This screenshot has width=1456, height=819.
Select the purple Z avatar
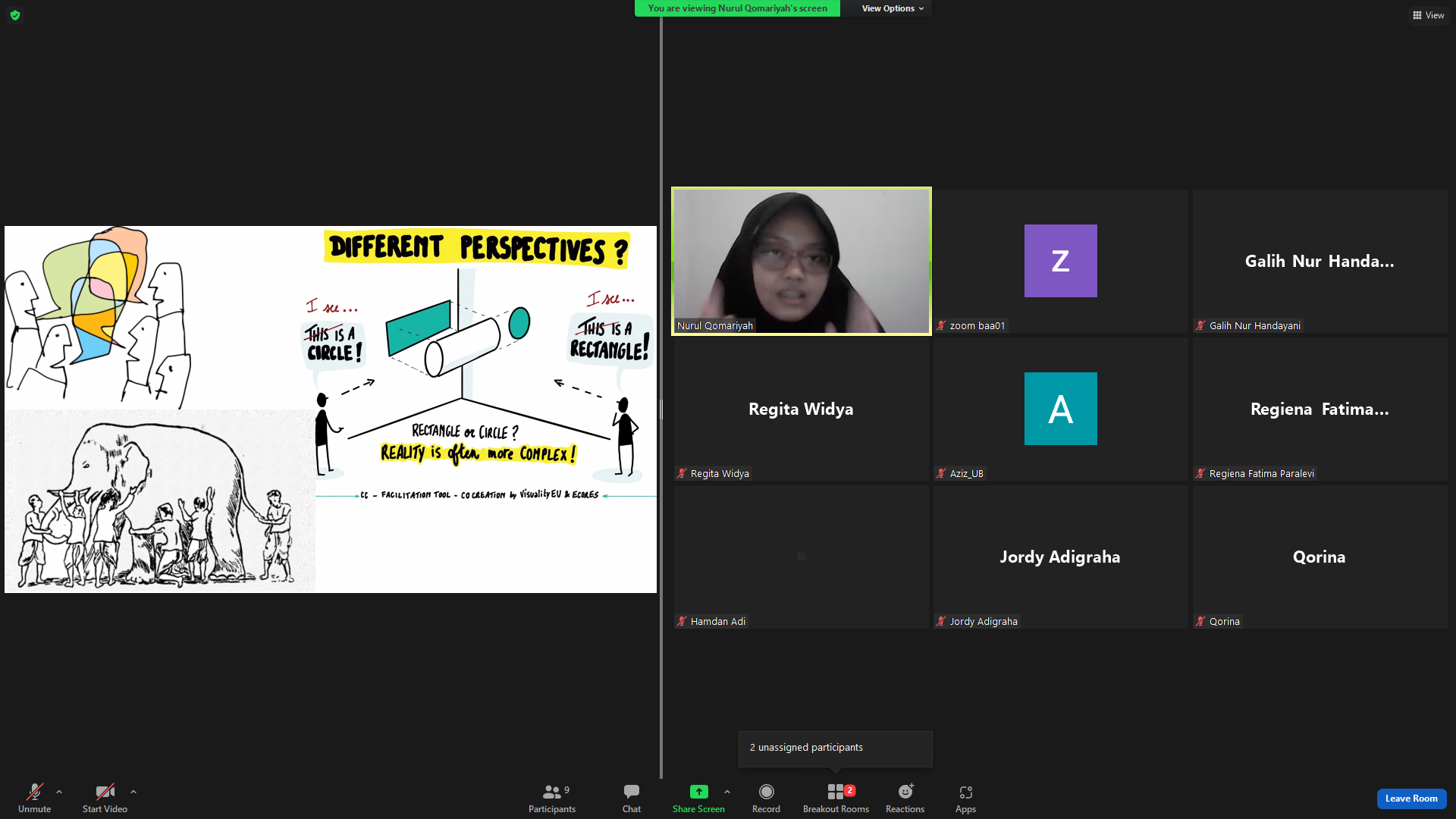tap(1060, 261)
